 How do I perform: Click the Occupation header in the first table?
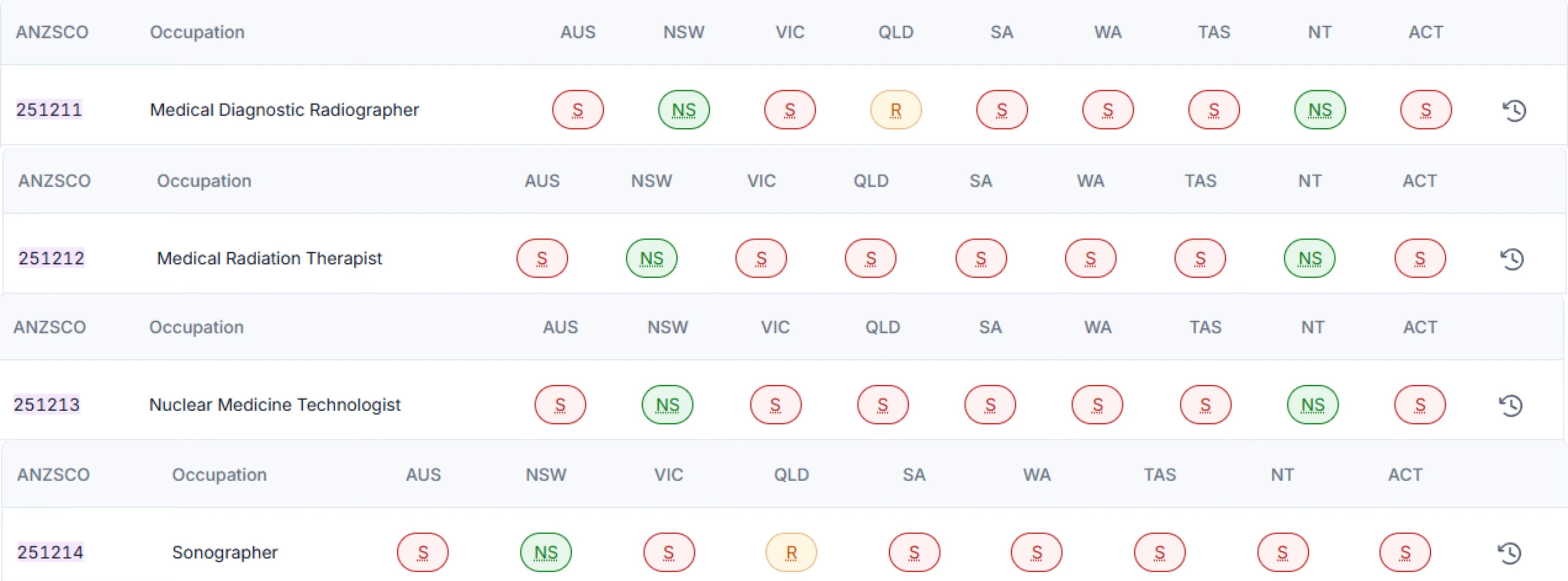click(x=197, y=32)
